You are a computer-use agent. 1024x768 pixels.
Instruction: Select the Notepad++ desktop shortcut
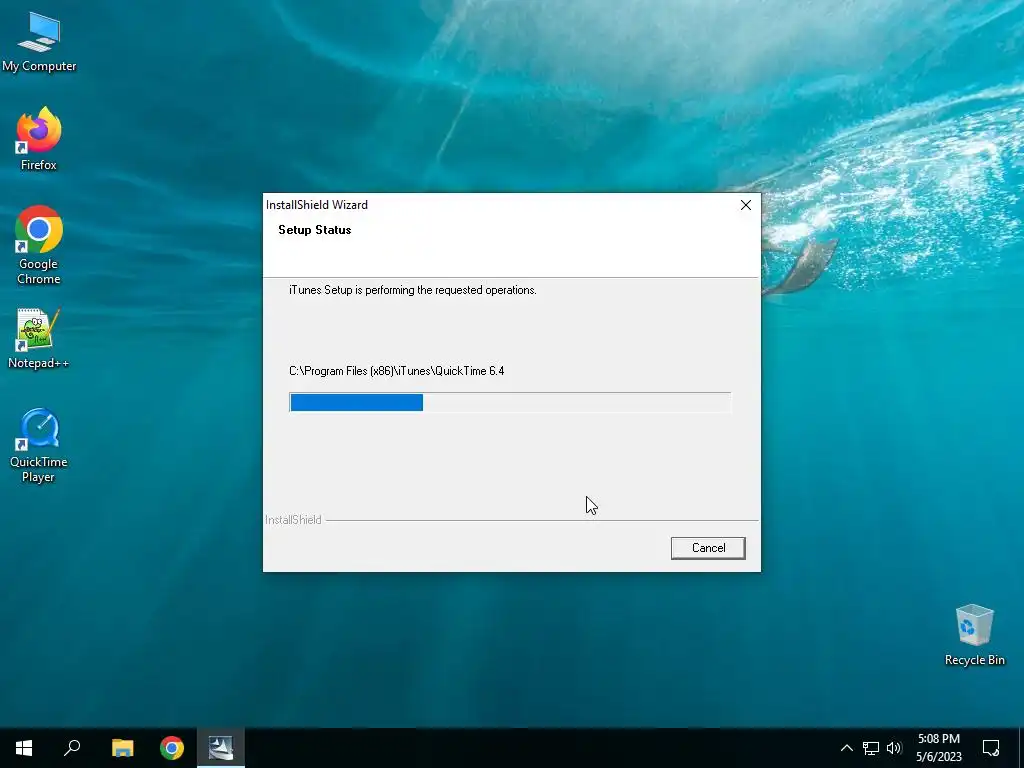(x=39, y=338)
